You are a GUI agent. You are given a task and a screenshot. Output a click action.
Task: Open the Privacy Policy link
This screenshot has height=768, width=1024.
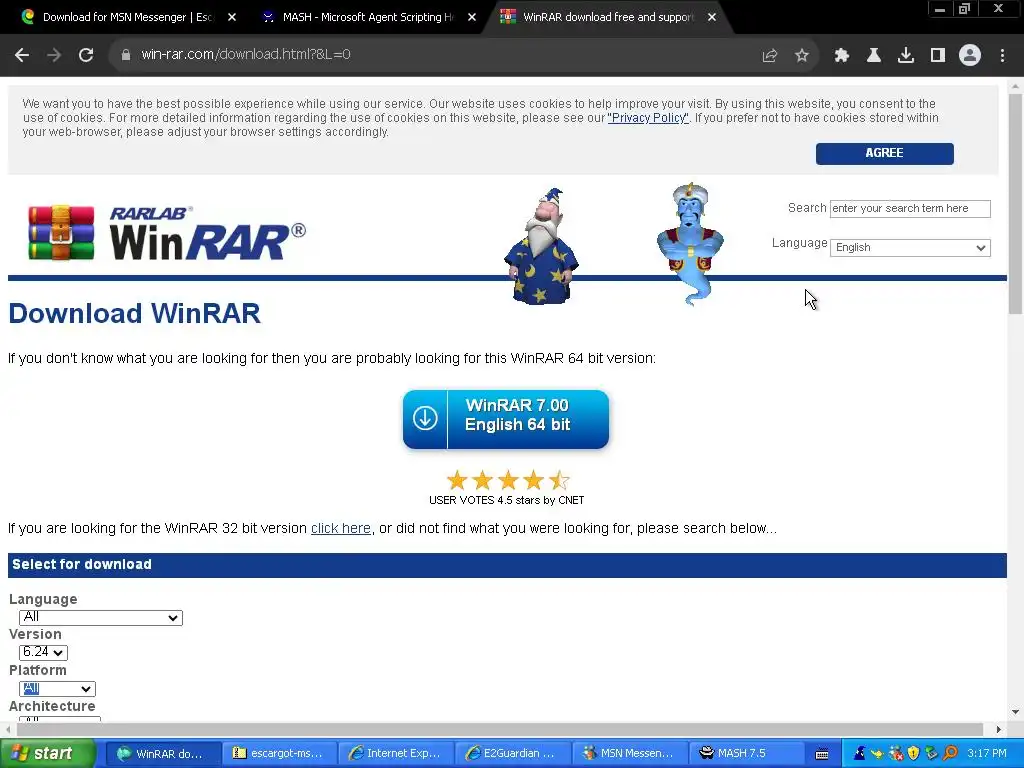[648, 118]
